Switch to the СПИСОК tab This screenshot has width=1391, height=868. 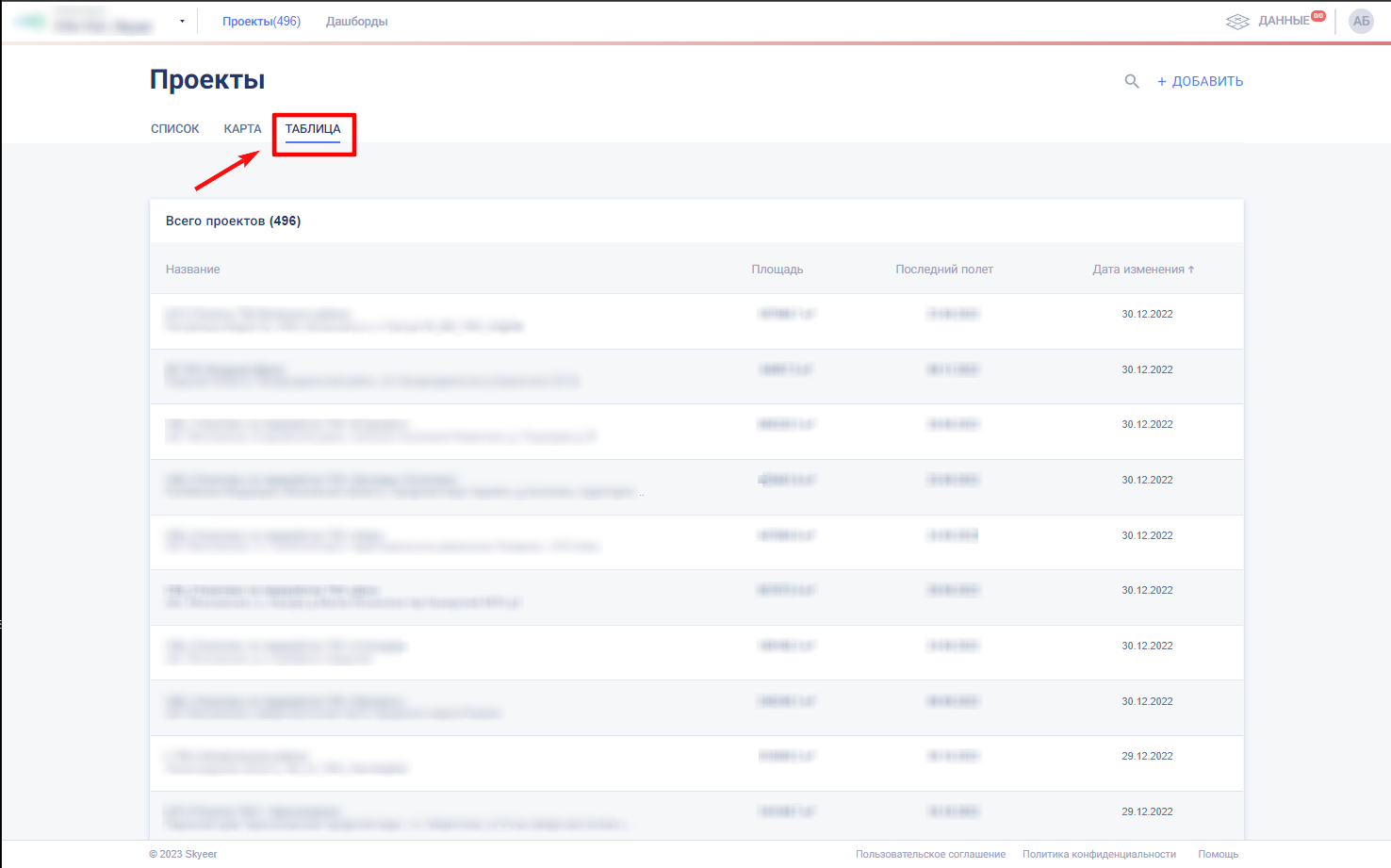point(175,129)
